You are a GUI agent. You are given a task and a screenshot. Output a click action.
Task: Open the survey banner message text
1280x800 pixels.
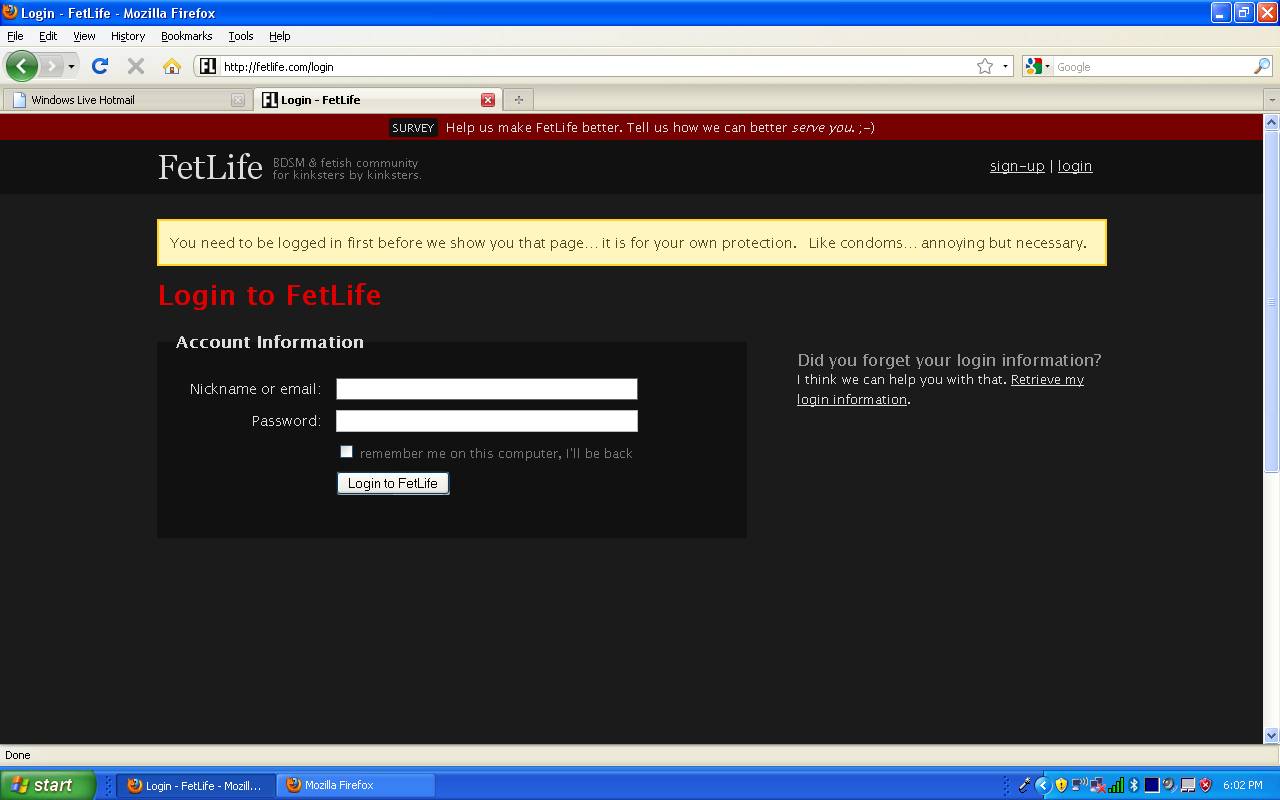click(660, 128)
